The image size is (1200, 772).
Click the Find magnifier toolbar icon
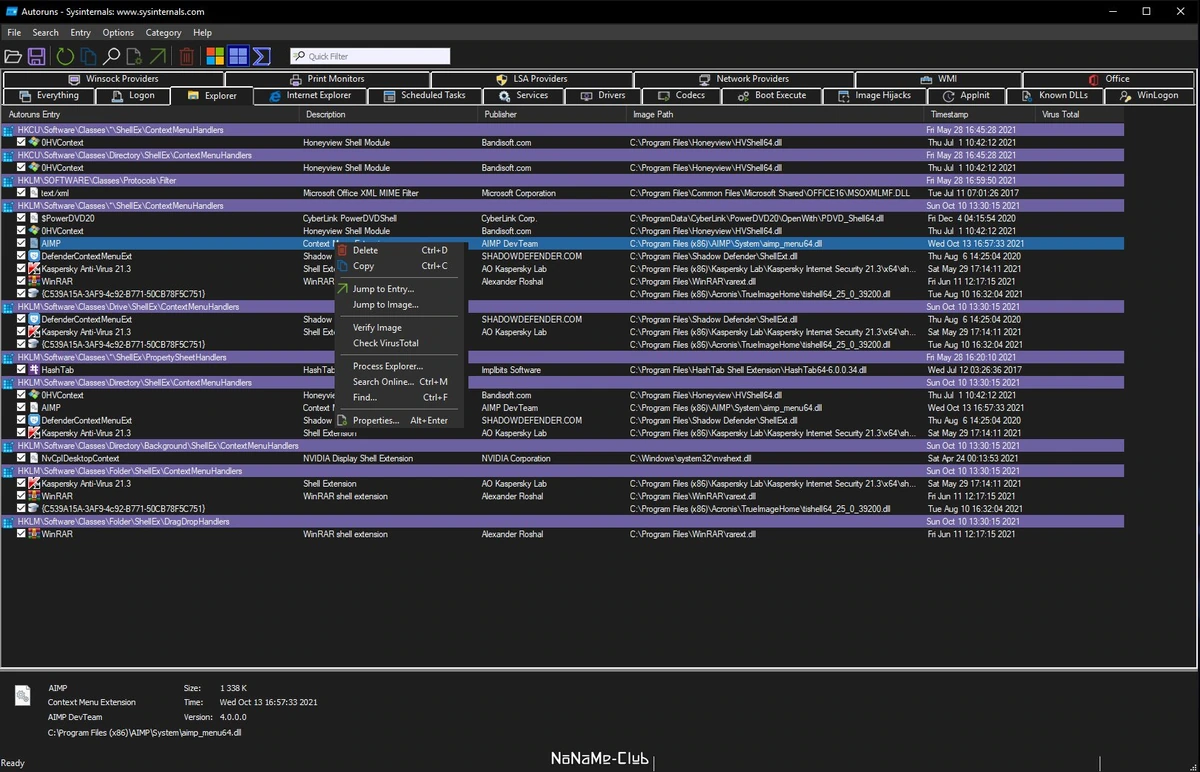point(112,57)
